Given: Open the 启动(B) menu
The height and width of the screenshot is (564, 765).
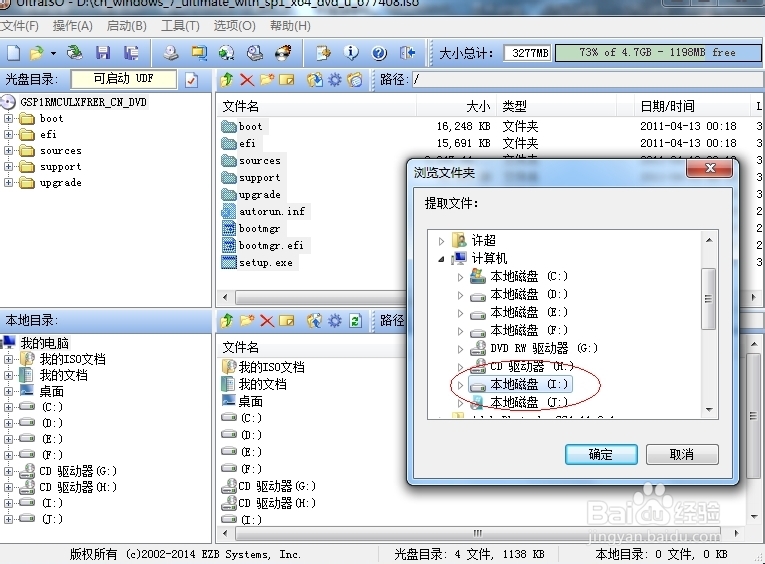Looking at the screenshot, I should point(126,26).
